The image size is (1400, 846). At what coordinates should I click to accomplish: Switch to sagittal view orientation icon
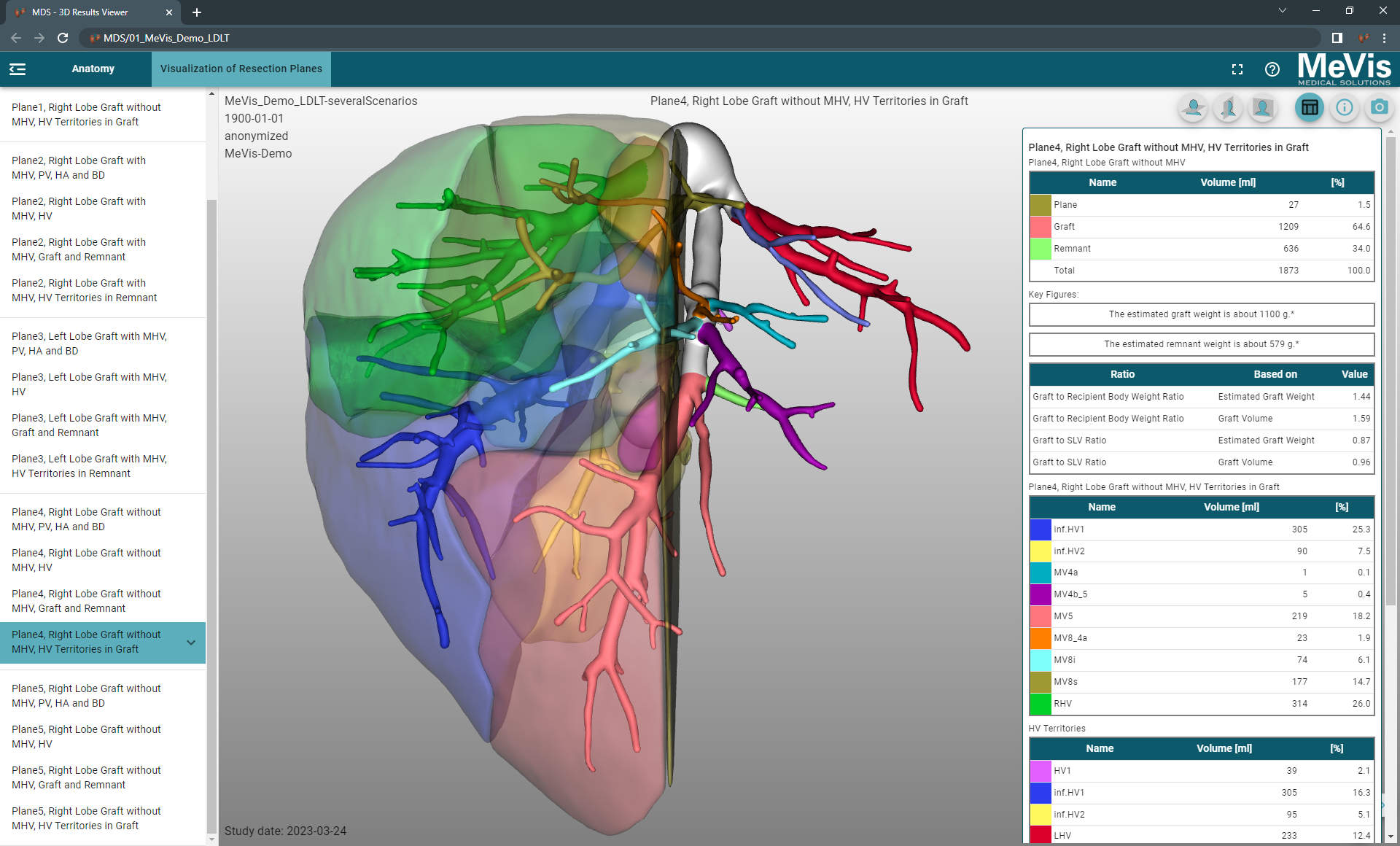(x=1229, y=108)
